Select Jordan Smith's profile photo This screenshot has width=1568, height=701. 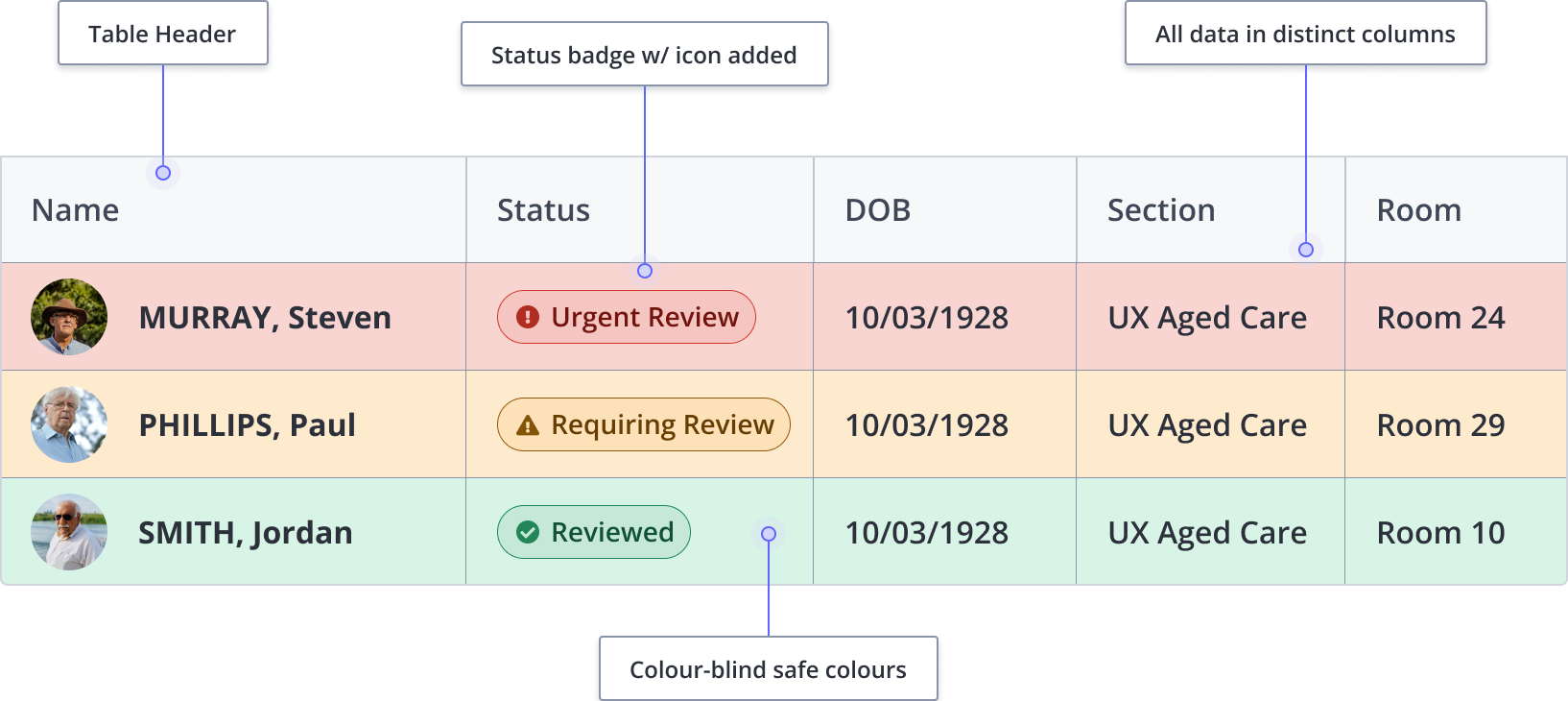68,531
